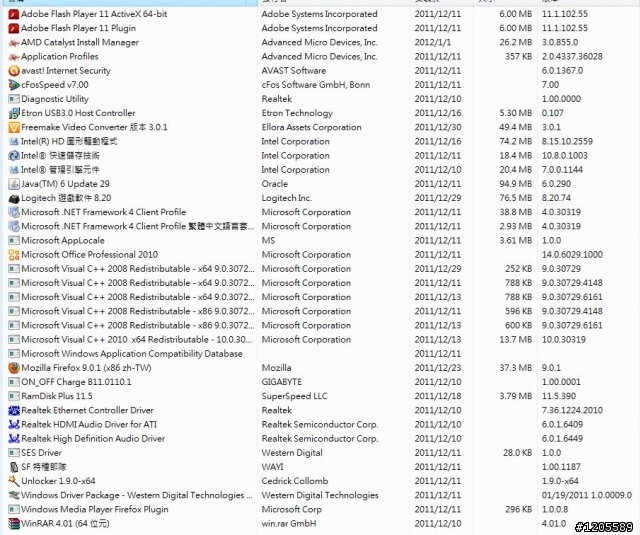This screenshot has height=535, width=640.
Task: Select Microsoft Visual C++ 2010 x64 Redistributable
Action: pos(136,340)
